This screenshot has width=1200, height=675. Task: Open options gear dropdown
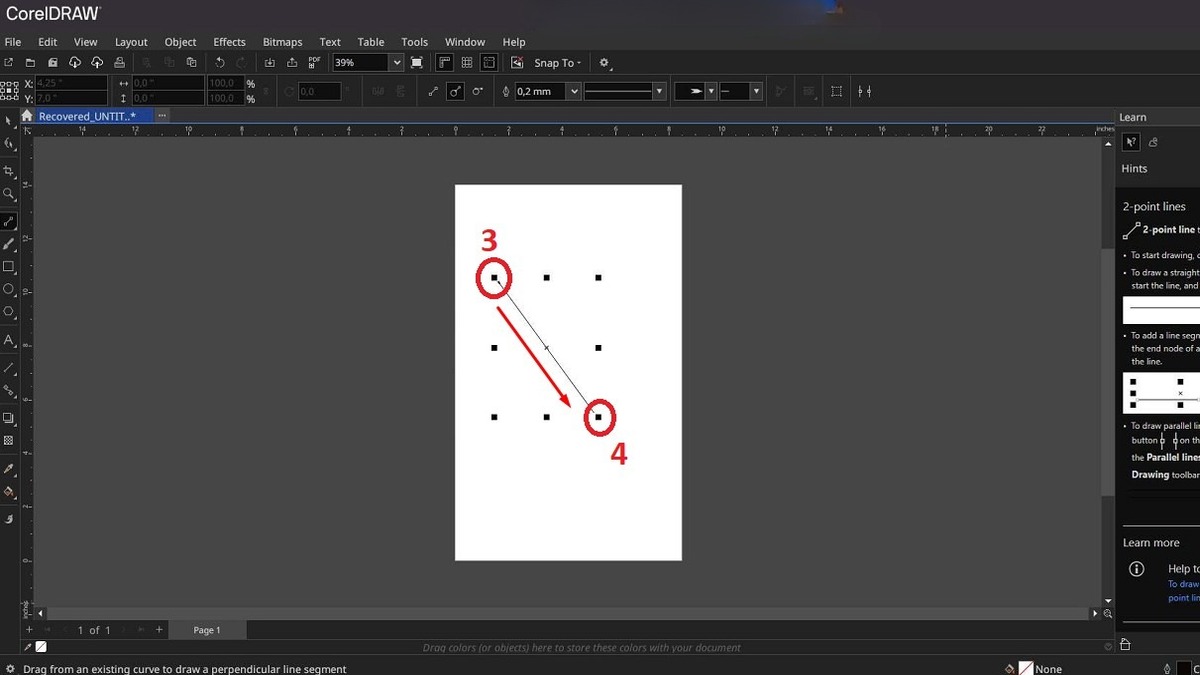click(x=605, y=62)
